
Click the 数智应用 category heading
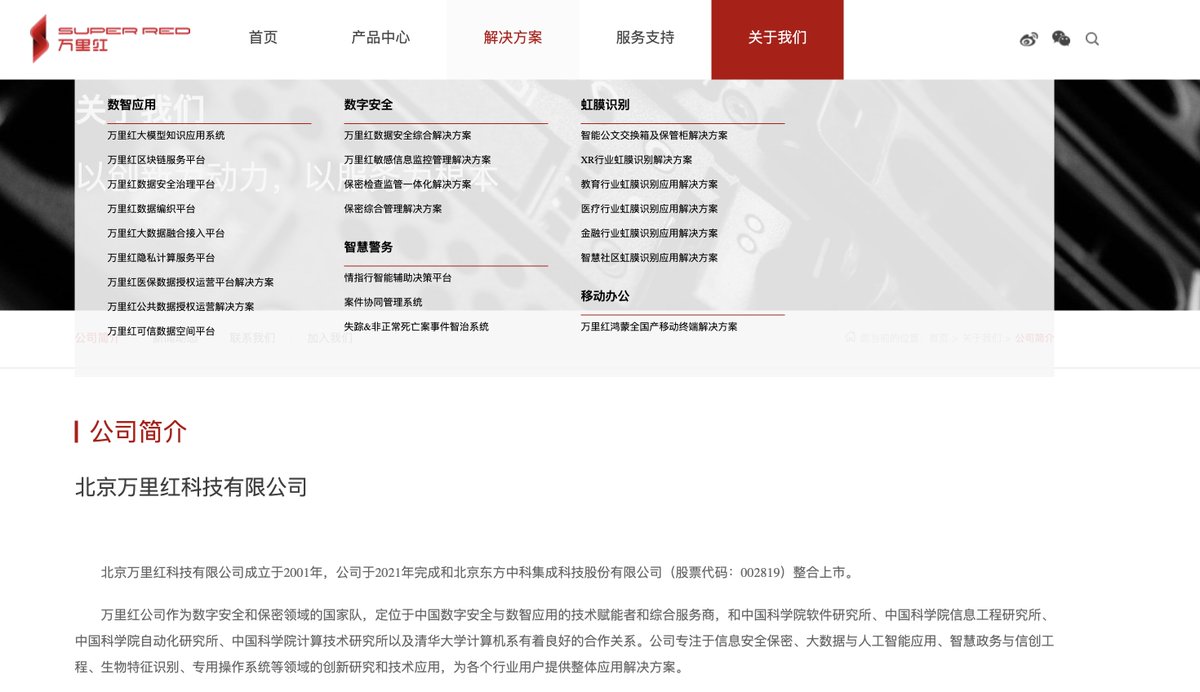tap(132, 105)
